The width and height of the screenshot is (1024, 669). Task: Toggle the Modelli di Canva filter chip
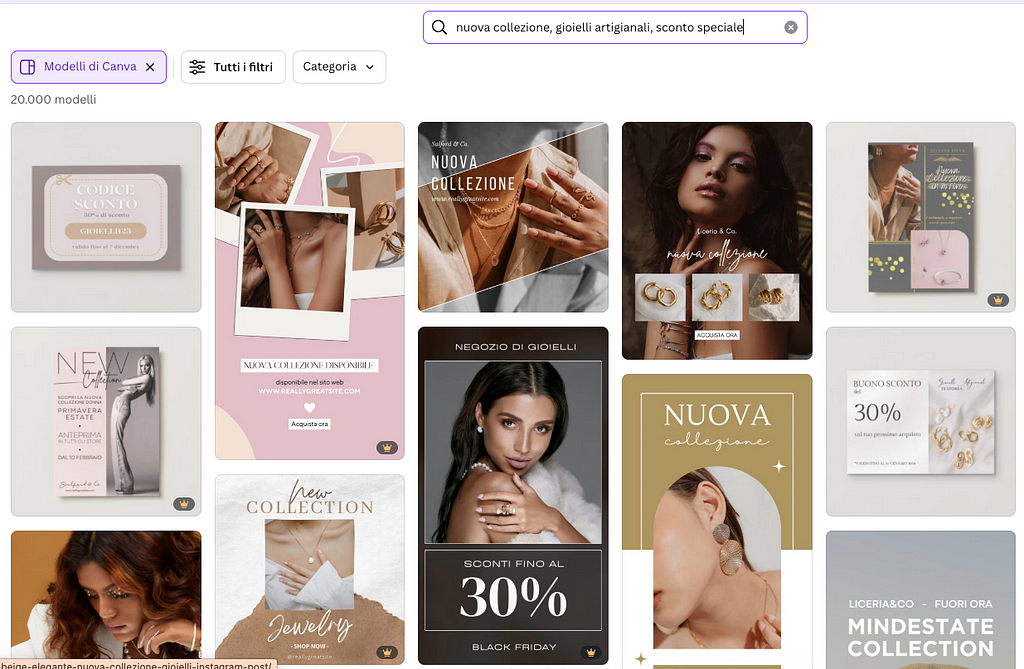(89, 67)
